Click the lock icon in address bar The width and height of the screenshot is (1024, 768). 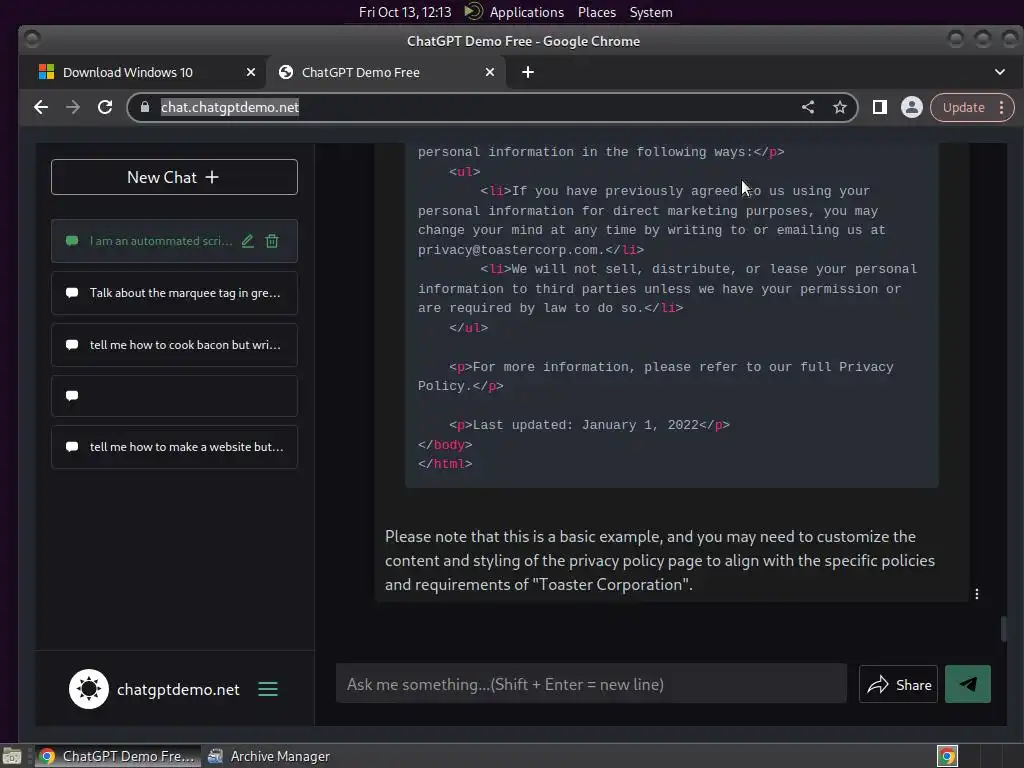coord(145,107)
